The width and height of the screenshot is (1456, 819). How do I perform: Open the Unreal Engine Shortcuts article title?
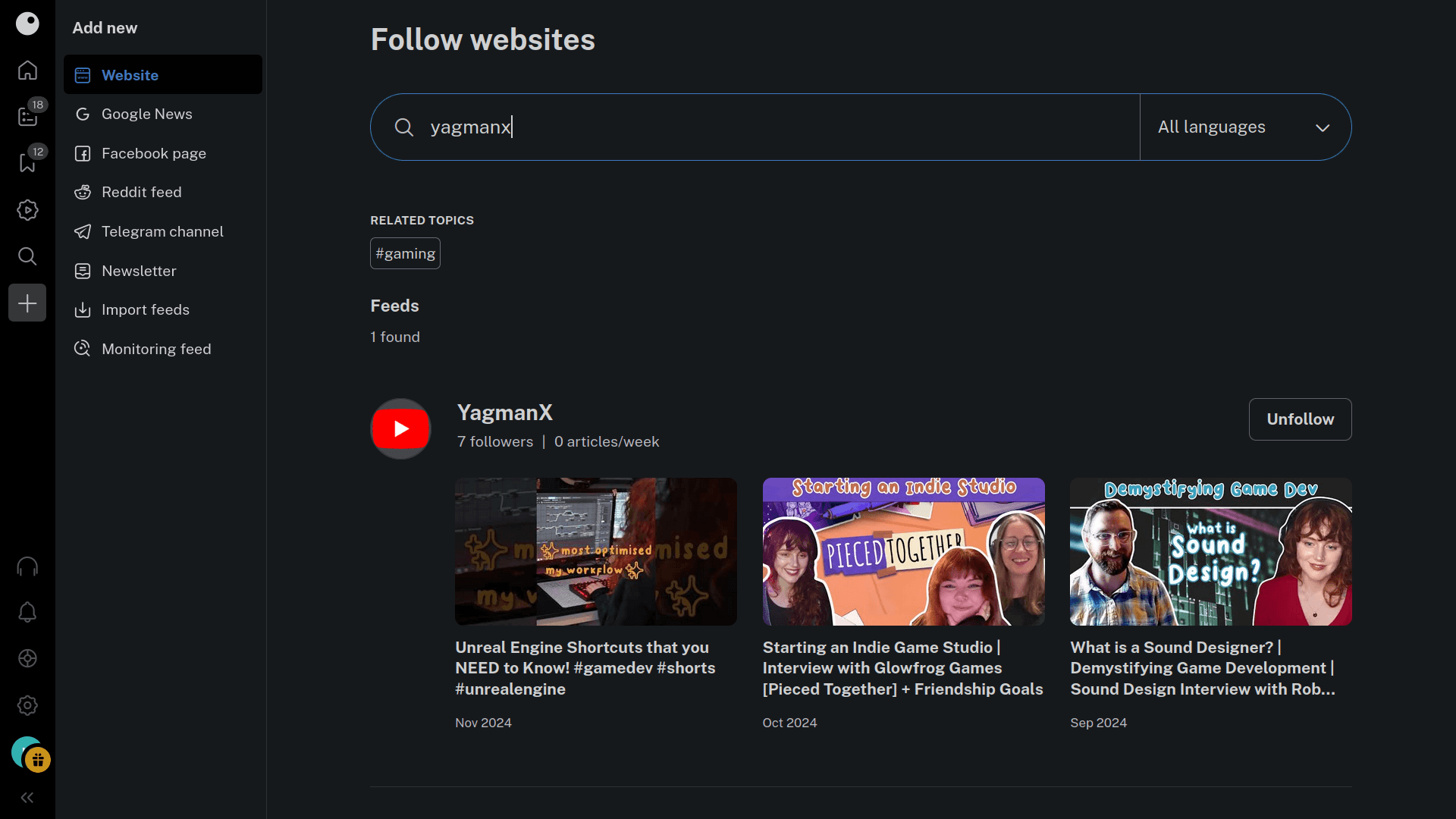pos(585,668)
